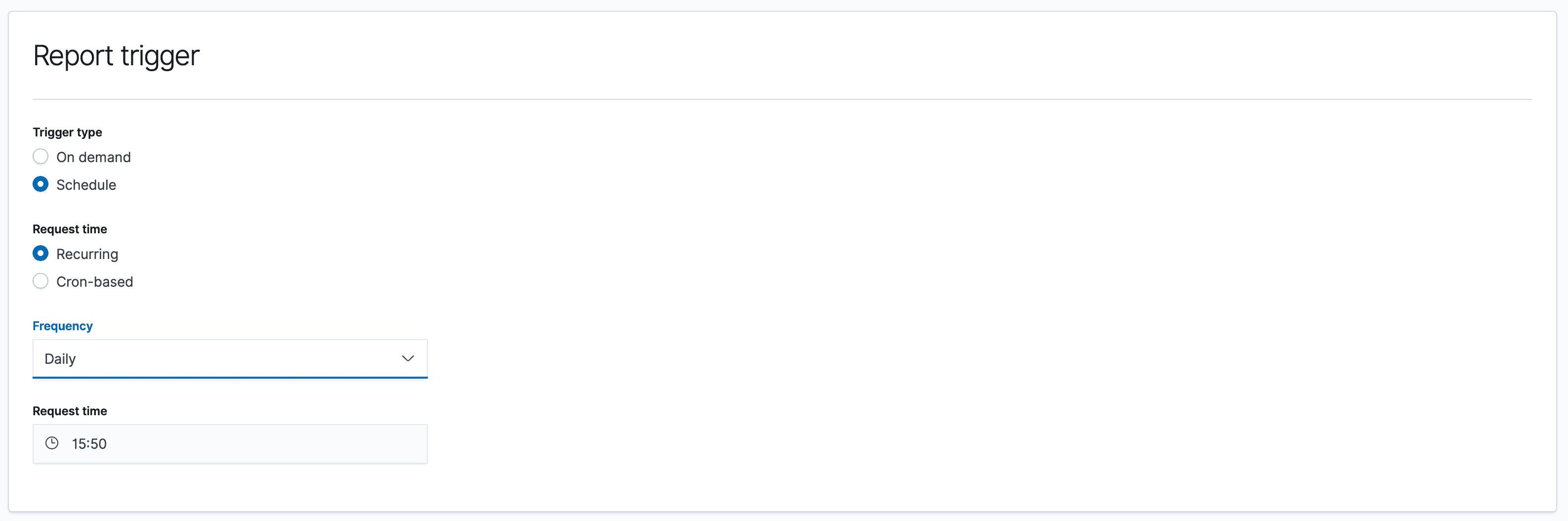Screen dimensions: 1568x521
Task: Click the clock icon in the Request time field
Action: coord(52,443)
